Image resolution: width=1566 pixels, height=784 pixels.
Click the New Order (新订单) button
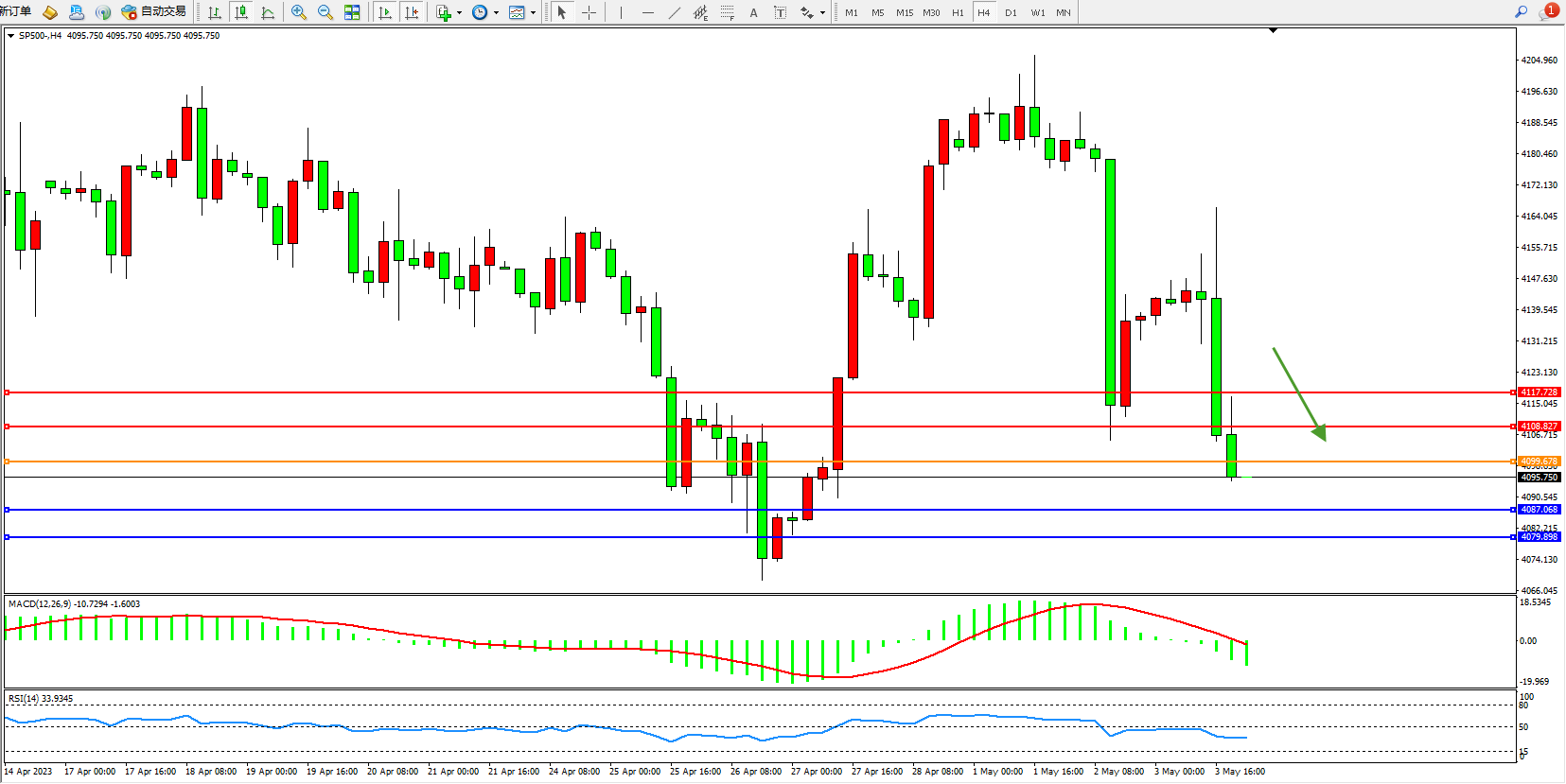click(x=15, y=12)
